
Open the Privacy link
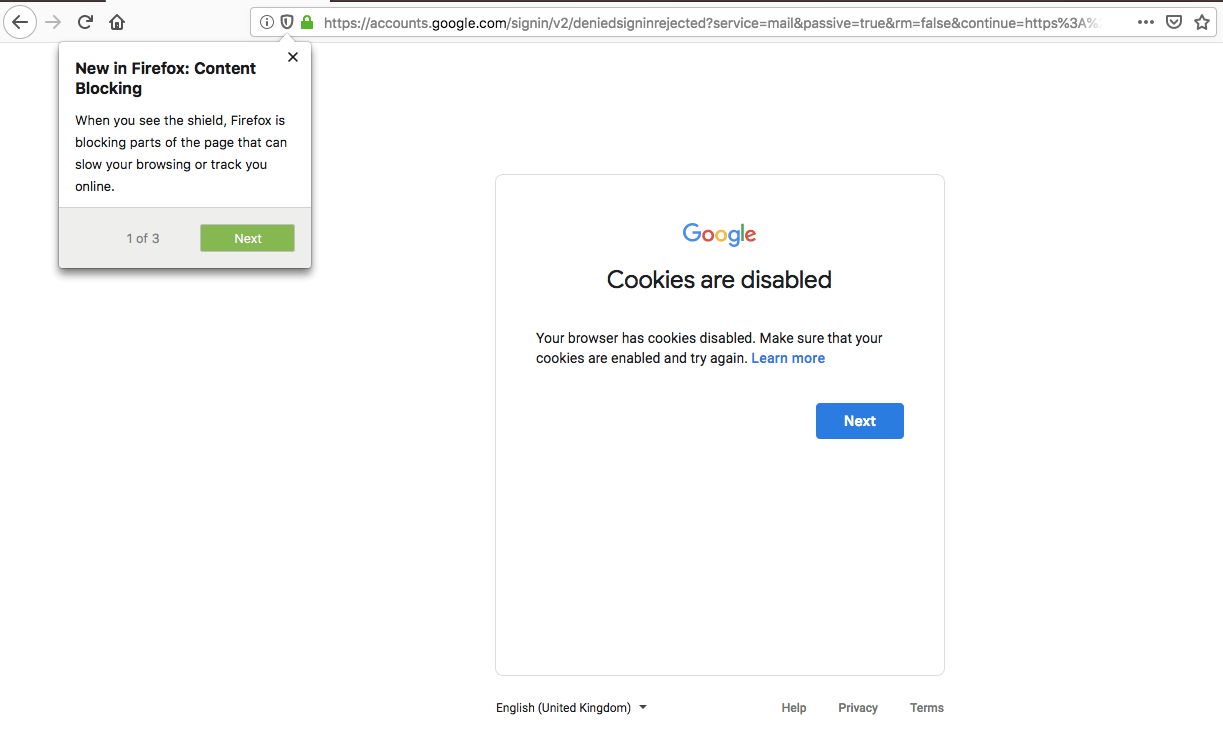coord(857,707)
